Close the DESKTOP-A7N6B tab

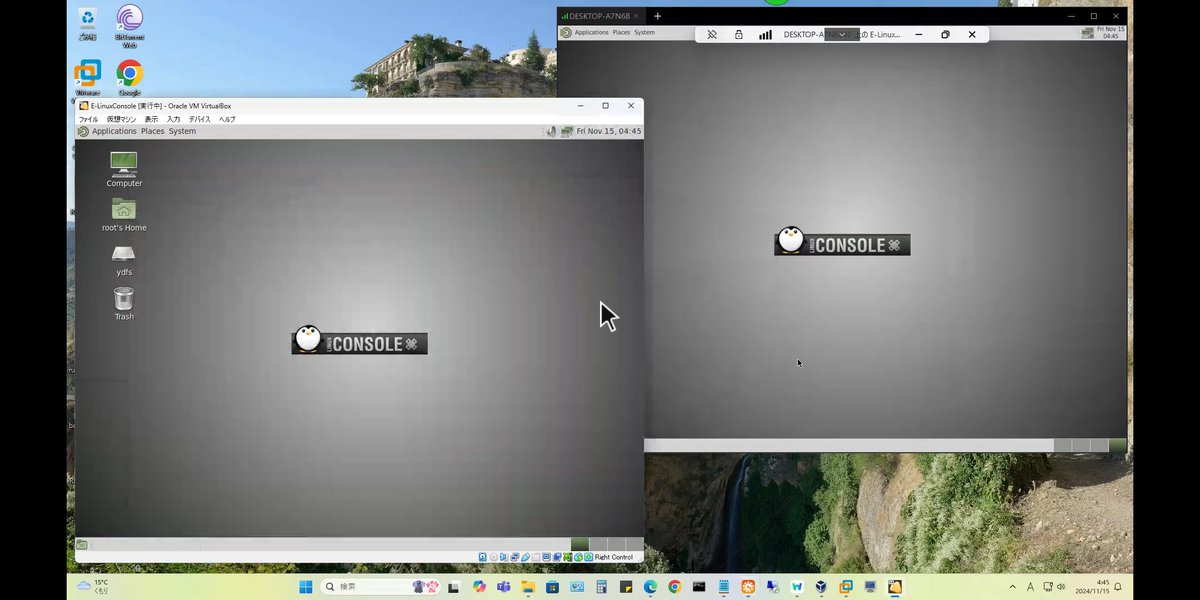[637, 16]
